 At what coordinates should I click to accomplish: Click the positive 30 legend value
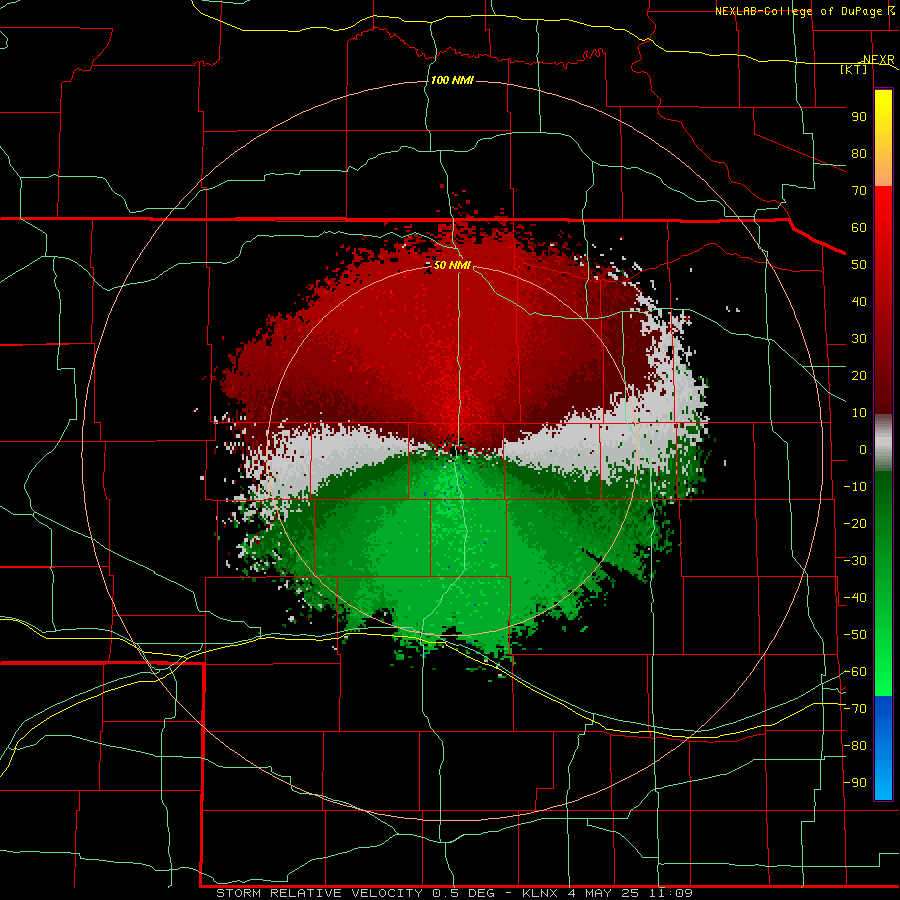859,339
